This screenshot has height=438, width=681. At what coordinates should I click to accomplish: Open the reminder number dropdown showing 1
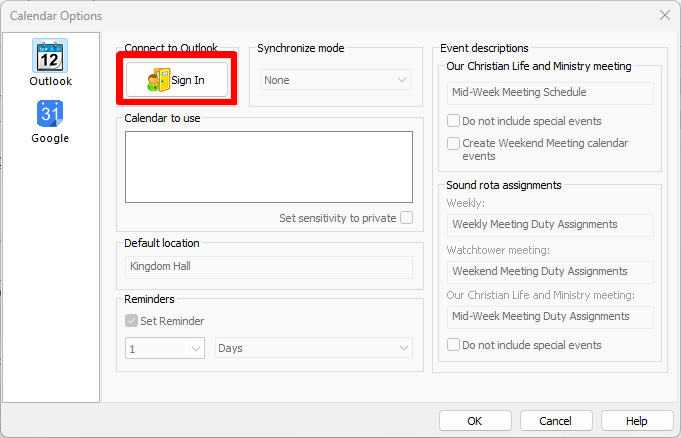click(165, 348)
